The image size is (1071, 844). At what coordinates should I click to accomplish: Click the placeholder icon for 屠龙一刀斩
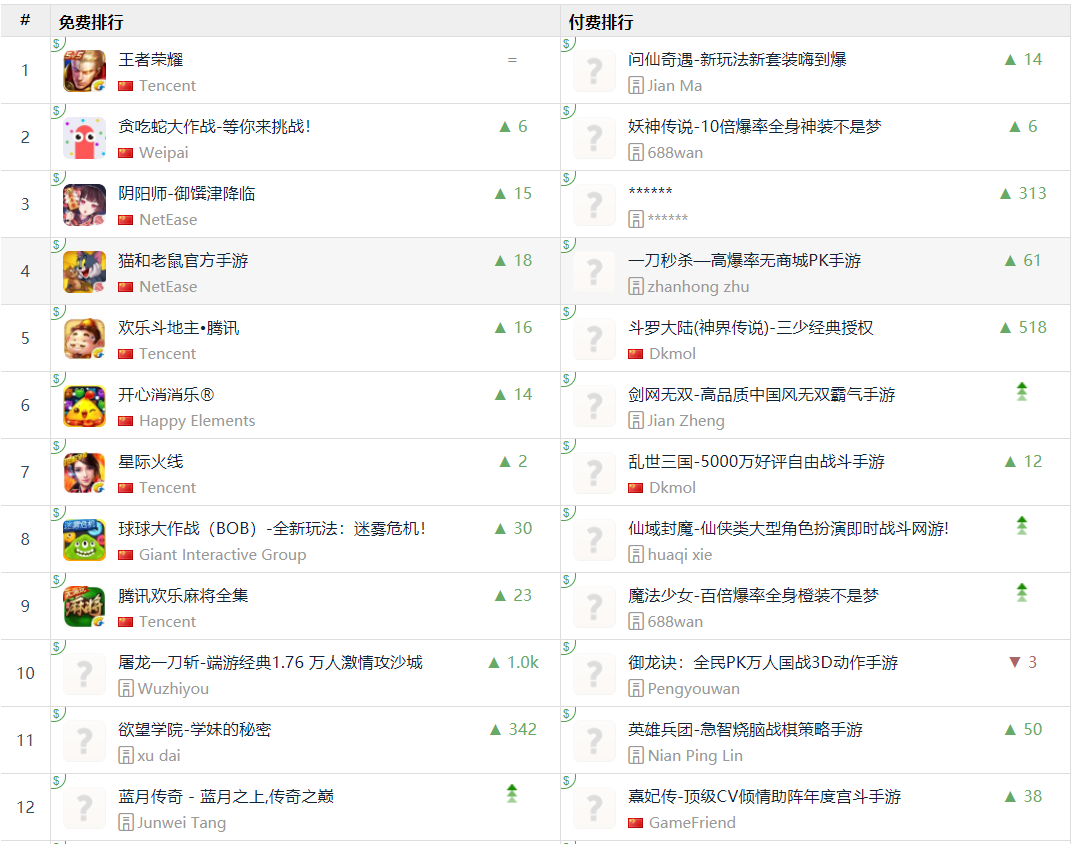[x=84, y=674]
